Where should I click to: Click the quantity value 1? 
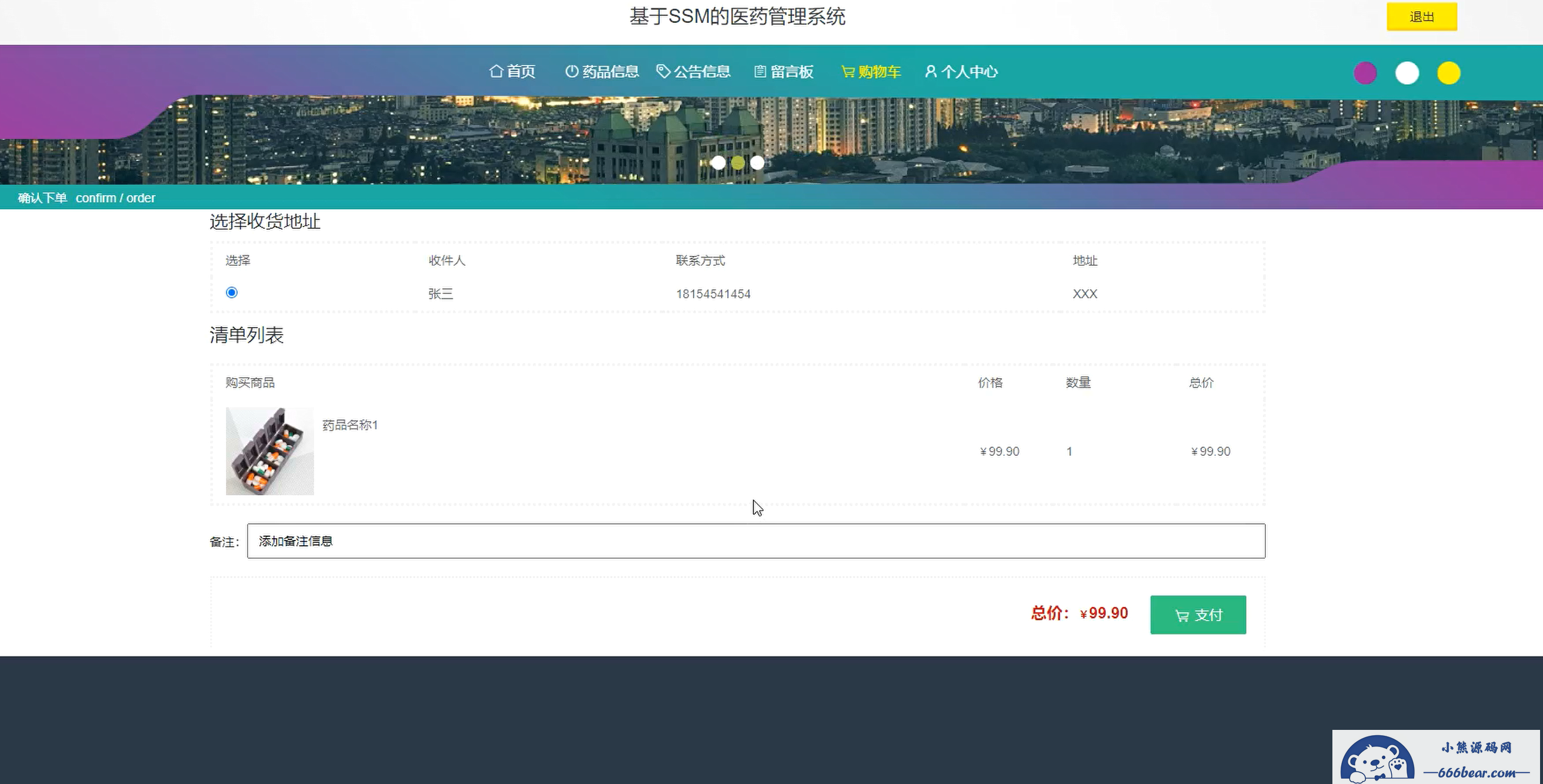point(1069,452)
